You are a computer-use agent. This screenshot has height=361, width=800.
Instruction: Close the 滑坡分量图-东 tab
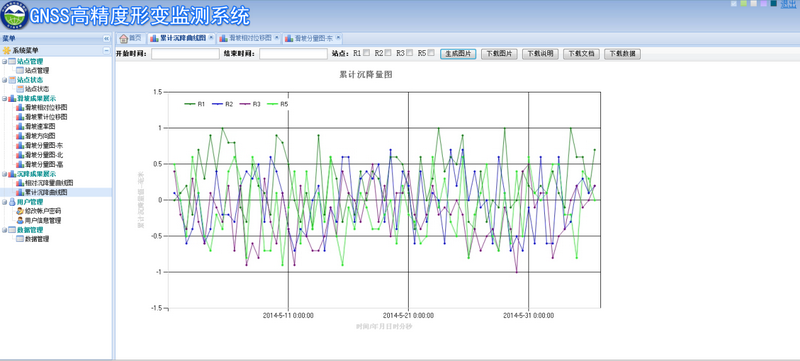tap(338, 38)
